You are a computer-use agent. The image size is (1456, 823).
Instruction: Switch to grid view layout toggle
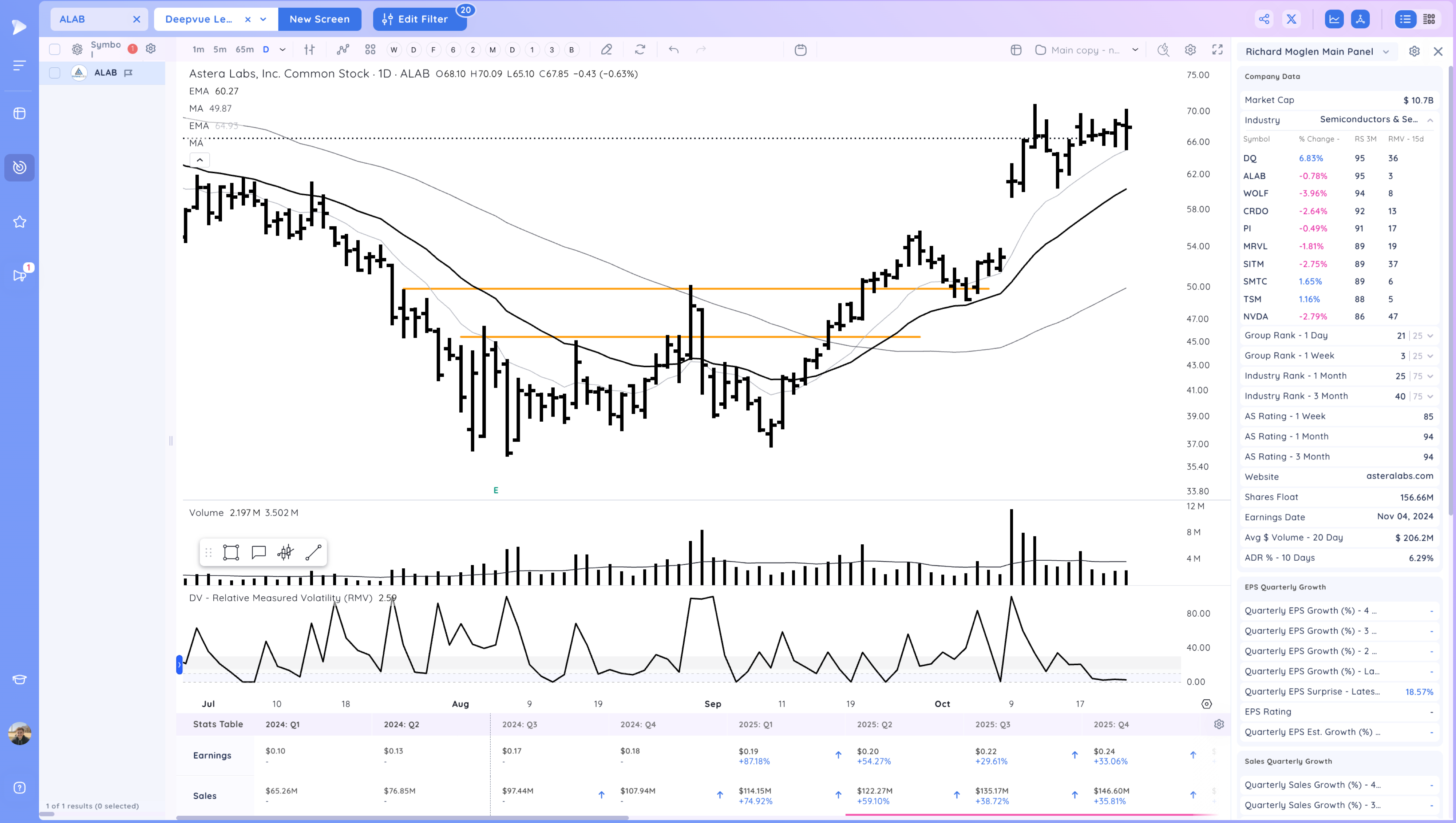click(1429, 19)
